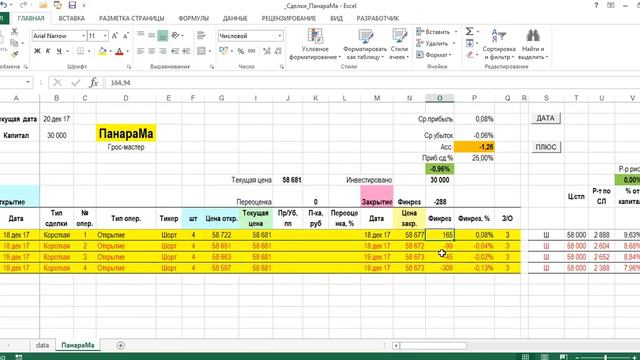
Task: Align cell content to top
Action: 141,36
